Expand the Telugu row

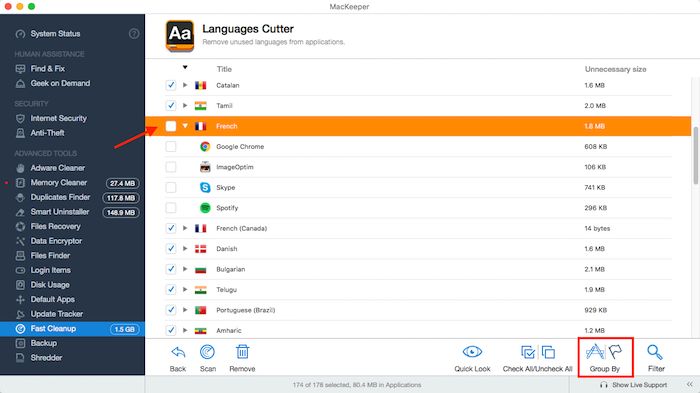coord(185,289)
